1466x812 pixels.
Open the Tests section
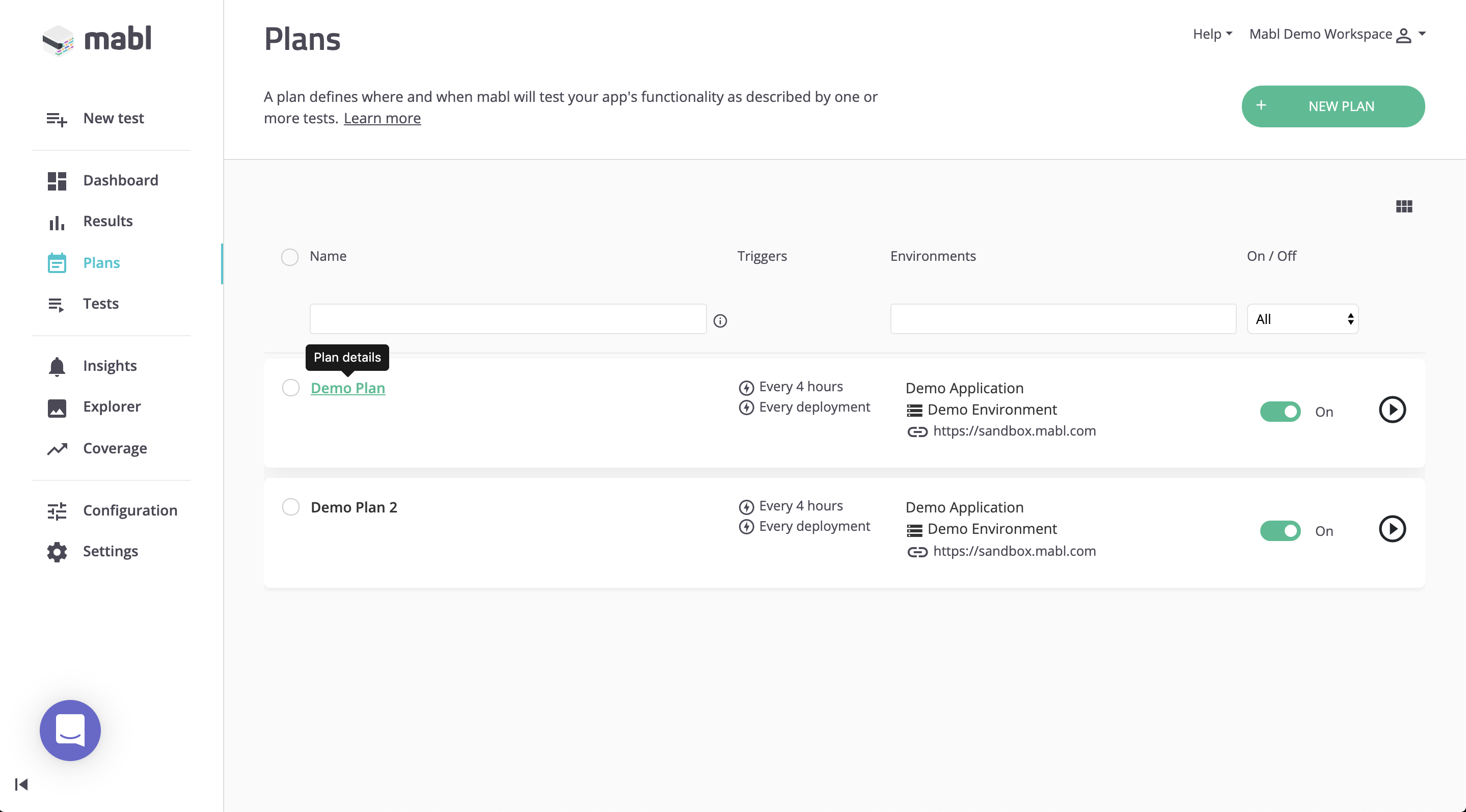click(101, 304)
